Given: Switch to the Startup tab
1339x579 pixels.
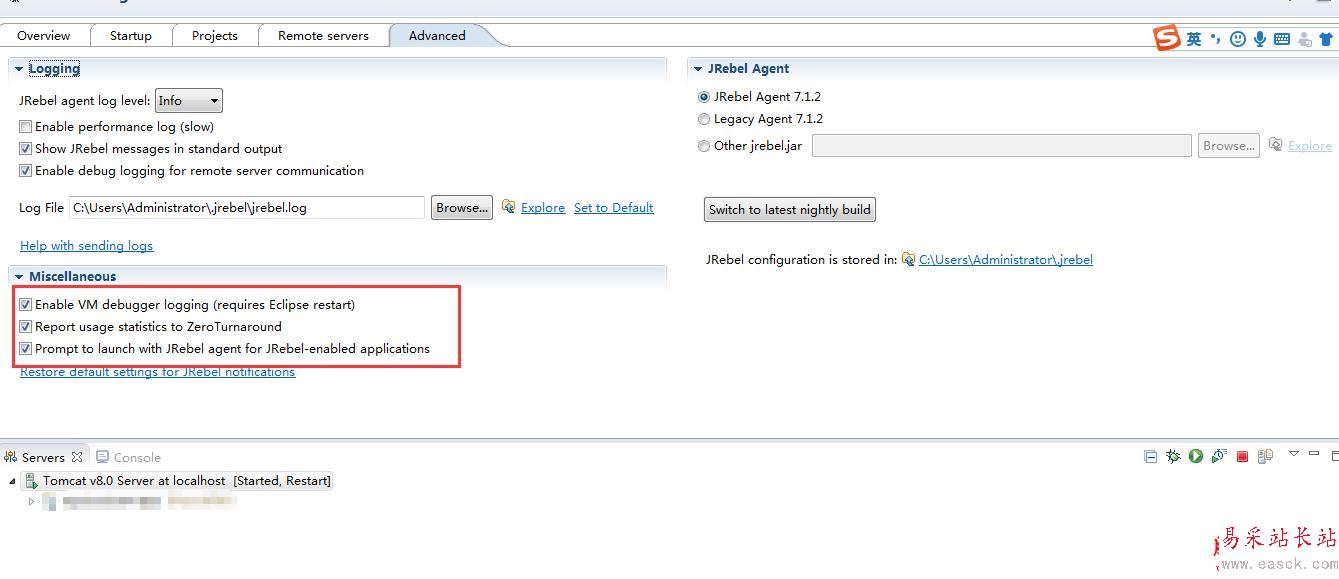Looking at the screenshot, I should [131, 36].
